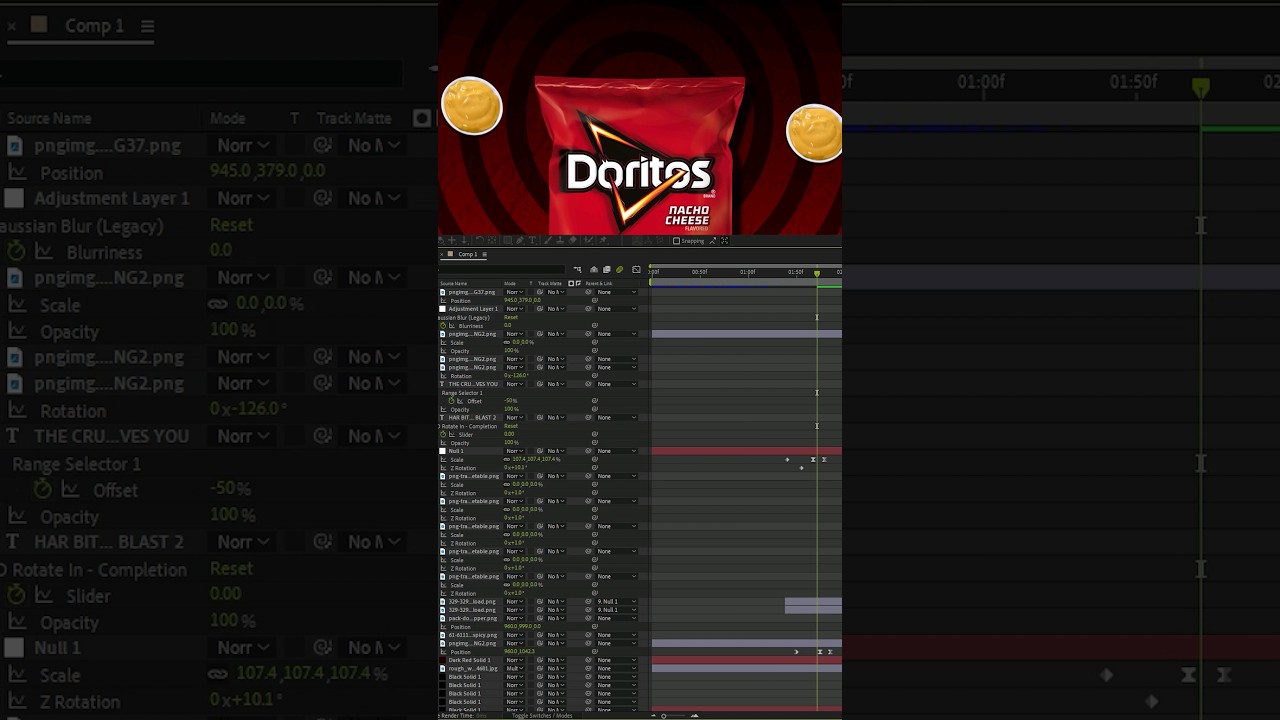This screenshot has height=720, width=1280.
Task: Click the timeline layer search field
Action: (501, 270)
